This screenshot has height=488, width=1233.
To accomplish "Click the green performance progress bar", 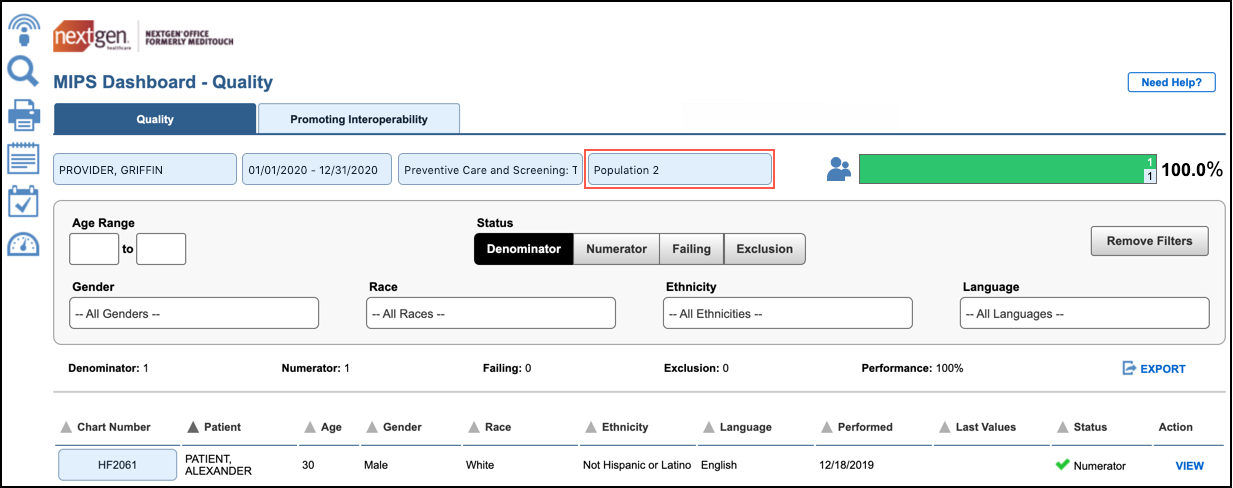I will (1000, 169).
